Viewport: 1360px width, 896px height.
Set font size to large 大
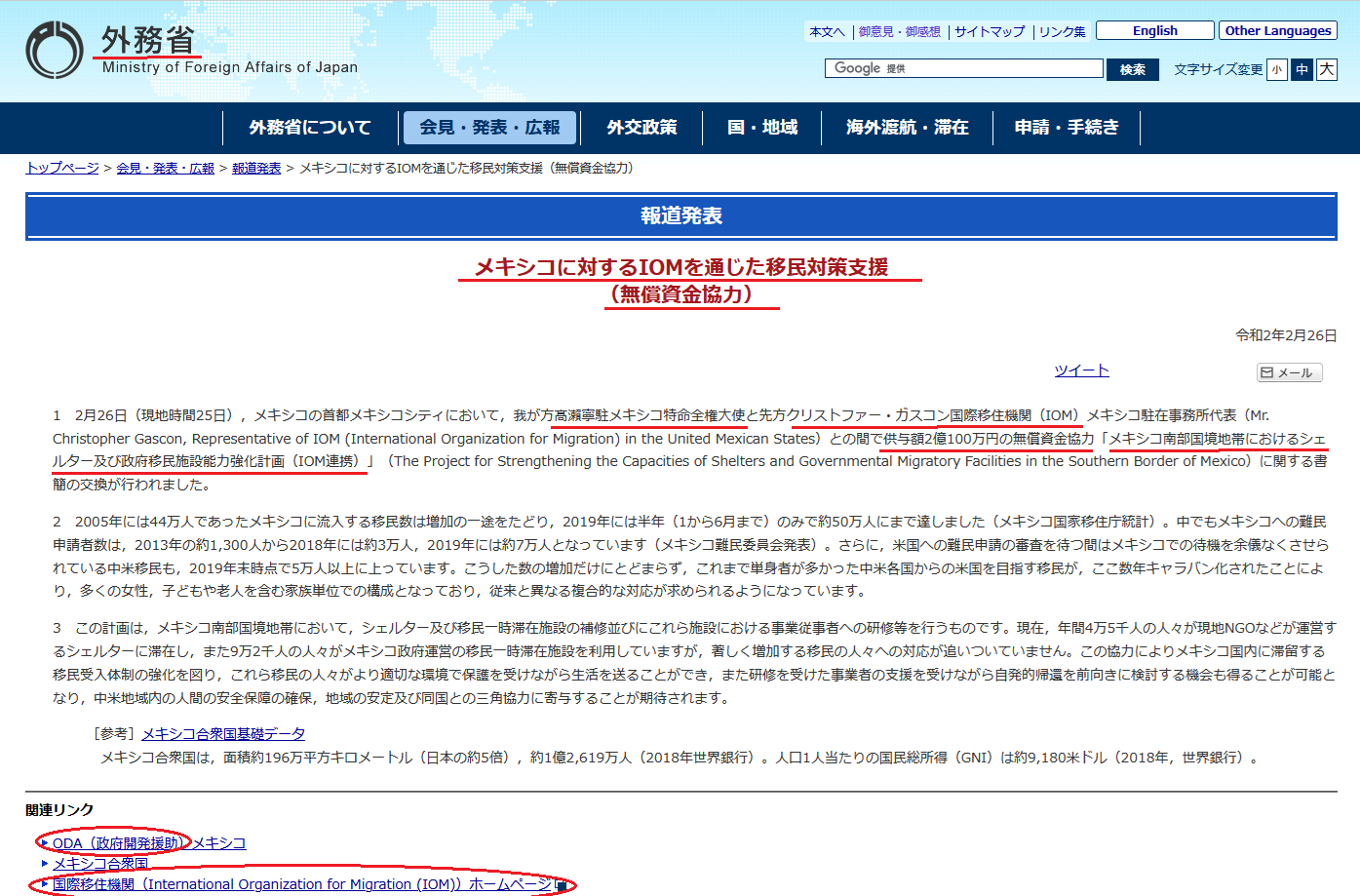point(1326,69)
